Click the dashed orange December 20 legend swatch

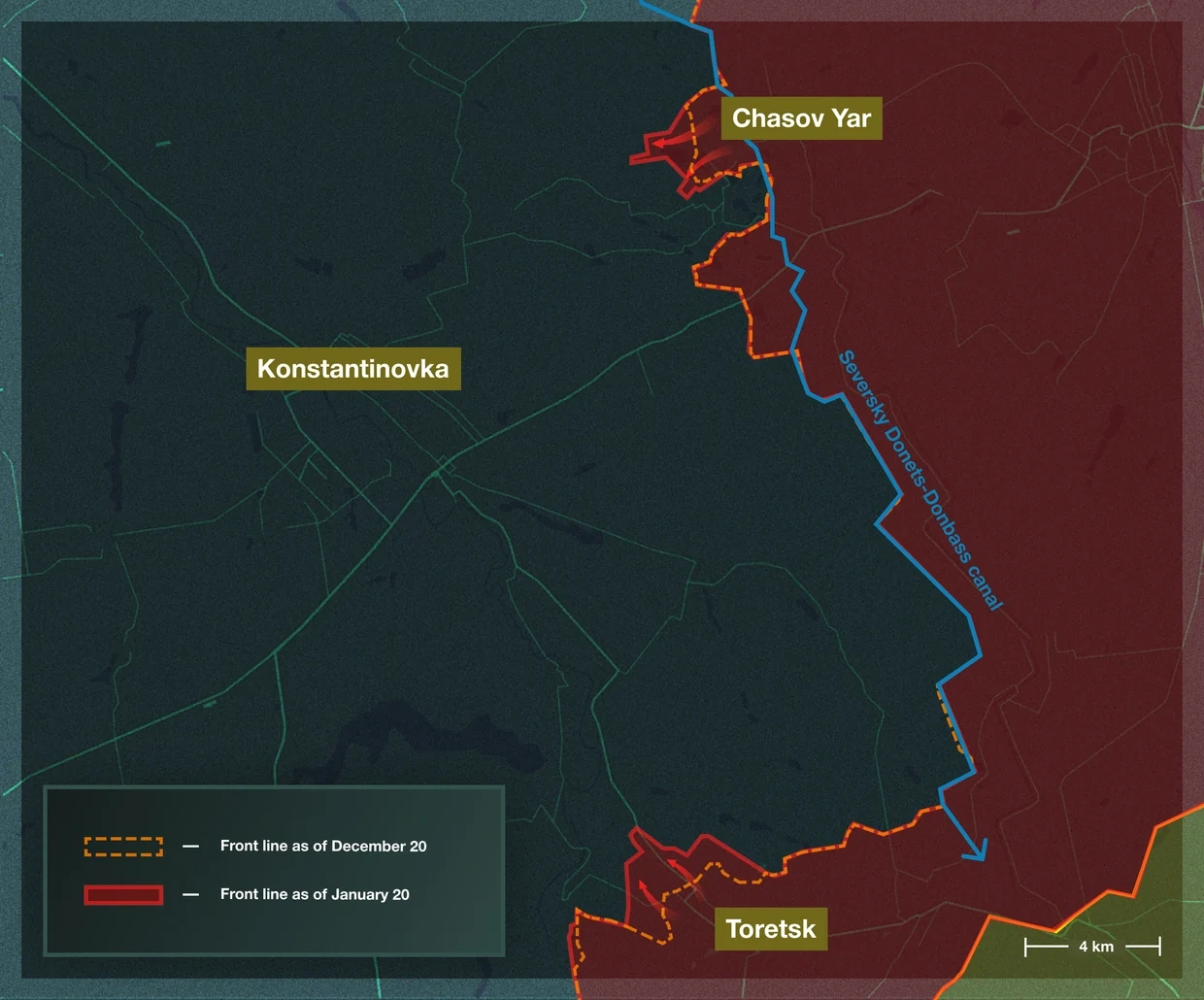pos(123,847)
